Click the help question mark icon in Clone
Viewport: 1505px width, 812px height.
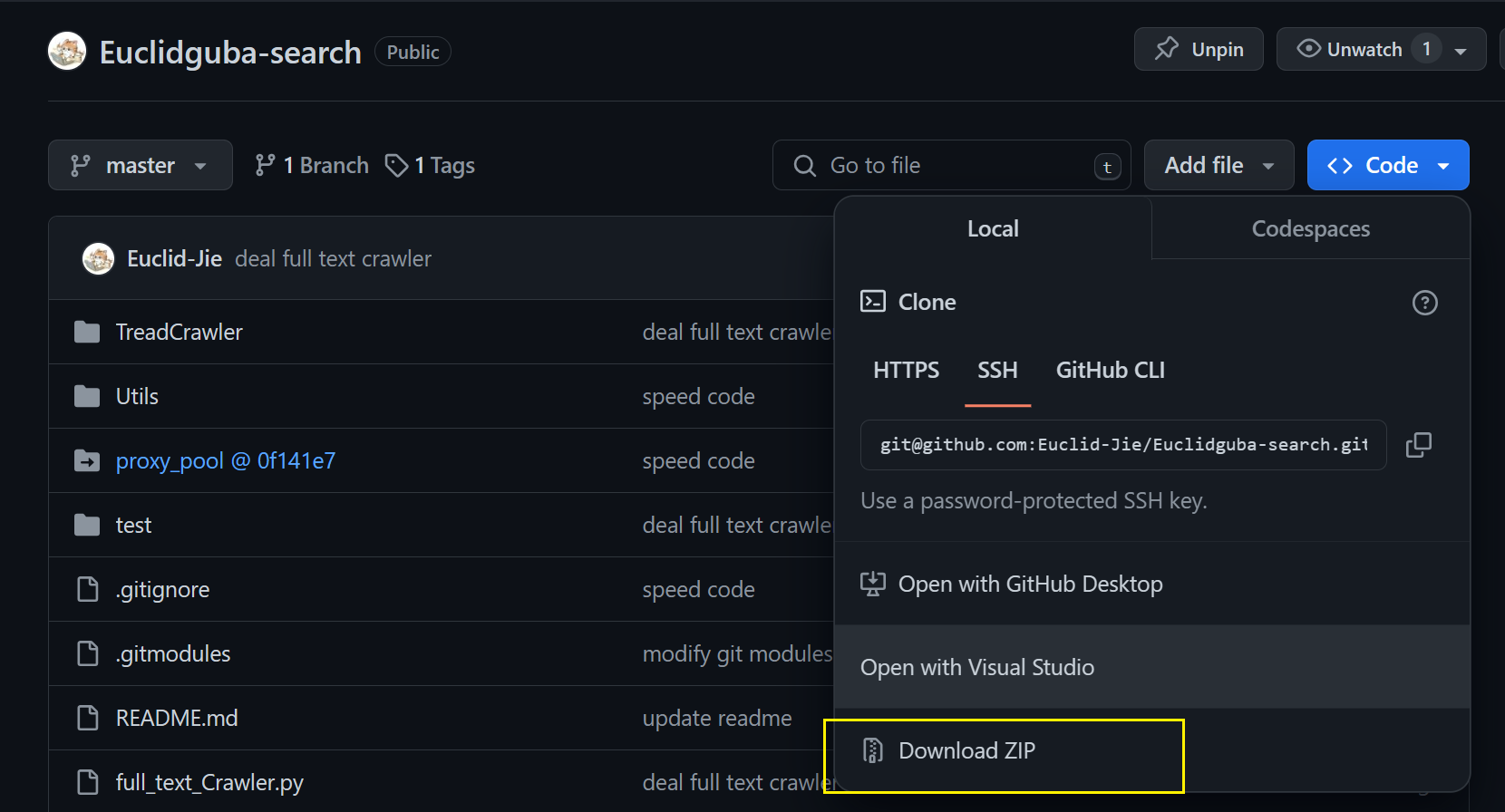pyautogui.click(x=1425, y=303)
